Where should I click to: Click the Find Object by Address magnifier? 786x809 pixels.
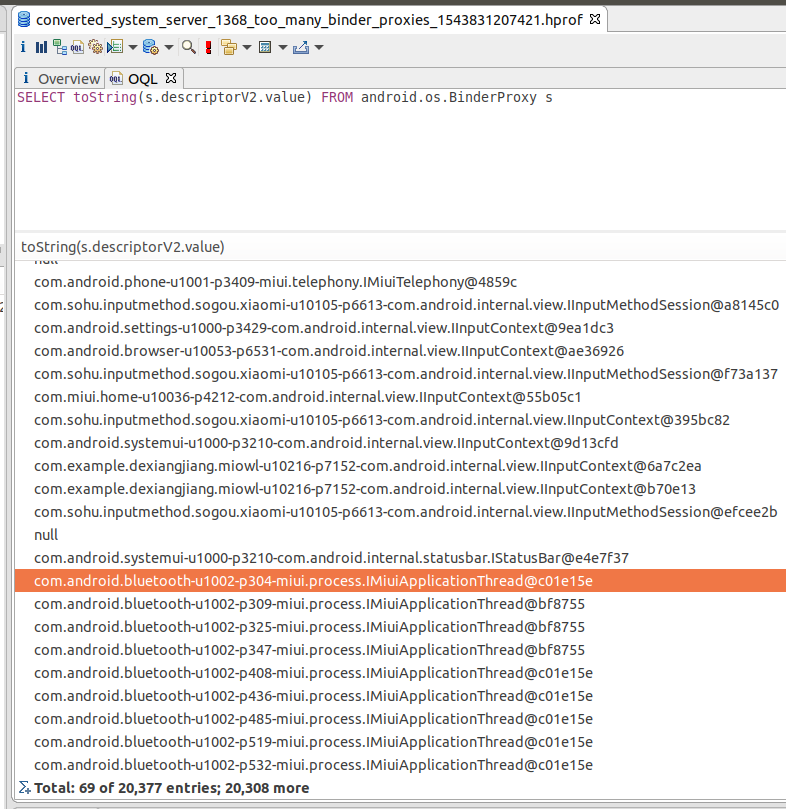point(189,47)
